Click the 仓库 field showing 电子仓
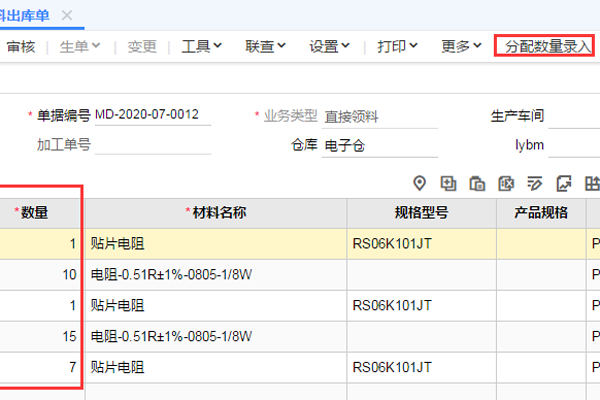 pyautogui.click(x=365, y=144)
